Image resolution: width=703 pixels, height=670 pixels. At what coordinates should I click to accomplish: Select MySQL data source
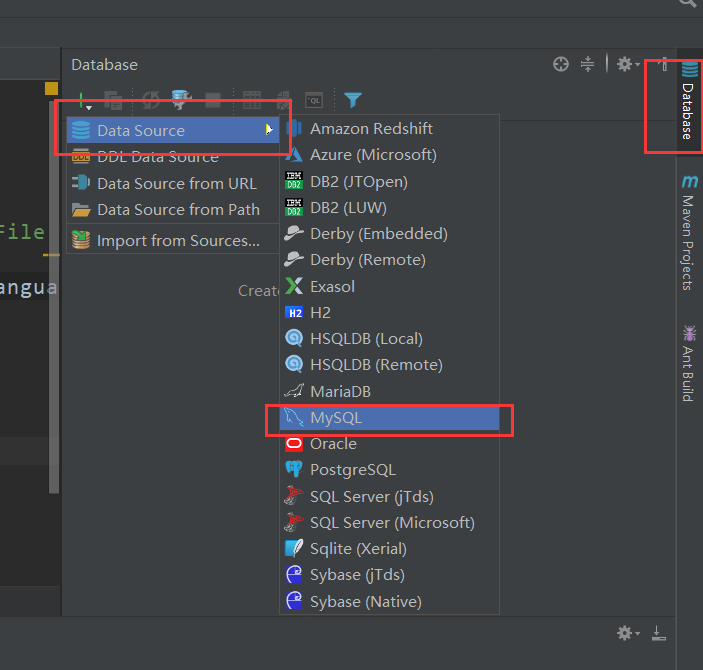coord(389,418)
